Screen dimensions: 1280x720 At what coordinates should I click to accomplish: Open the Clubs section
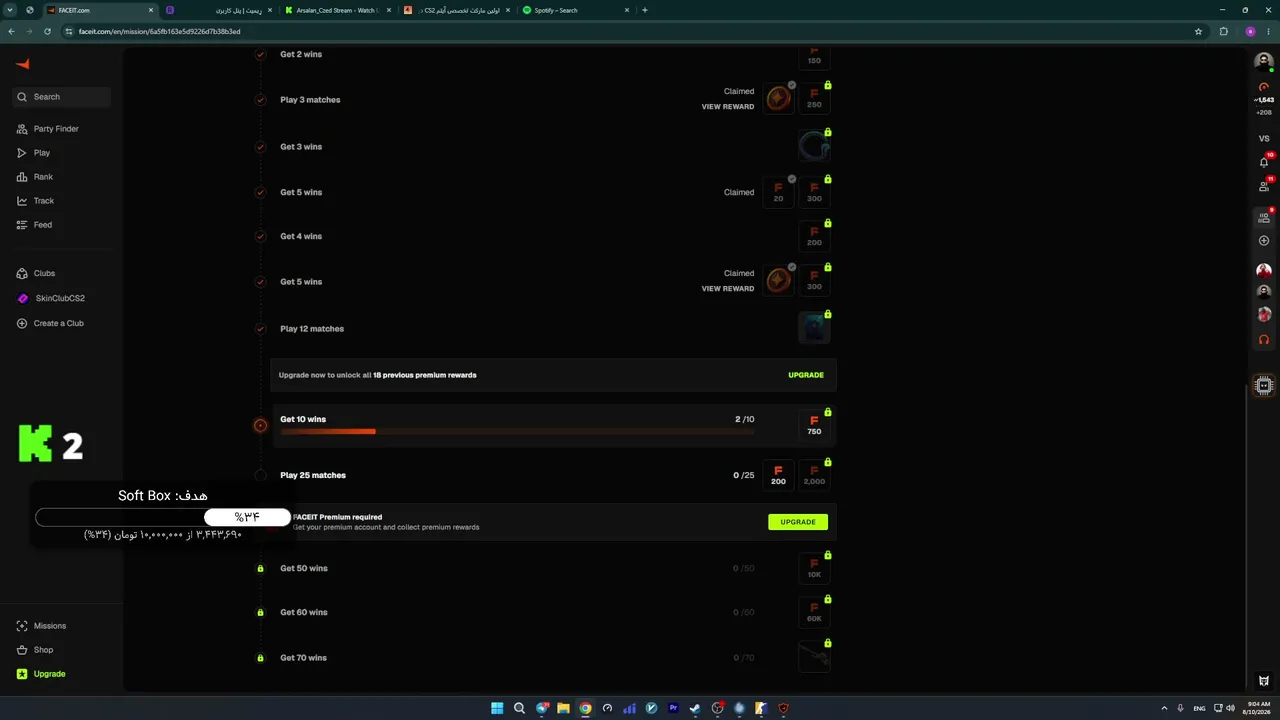pos(36,273)
